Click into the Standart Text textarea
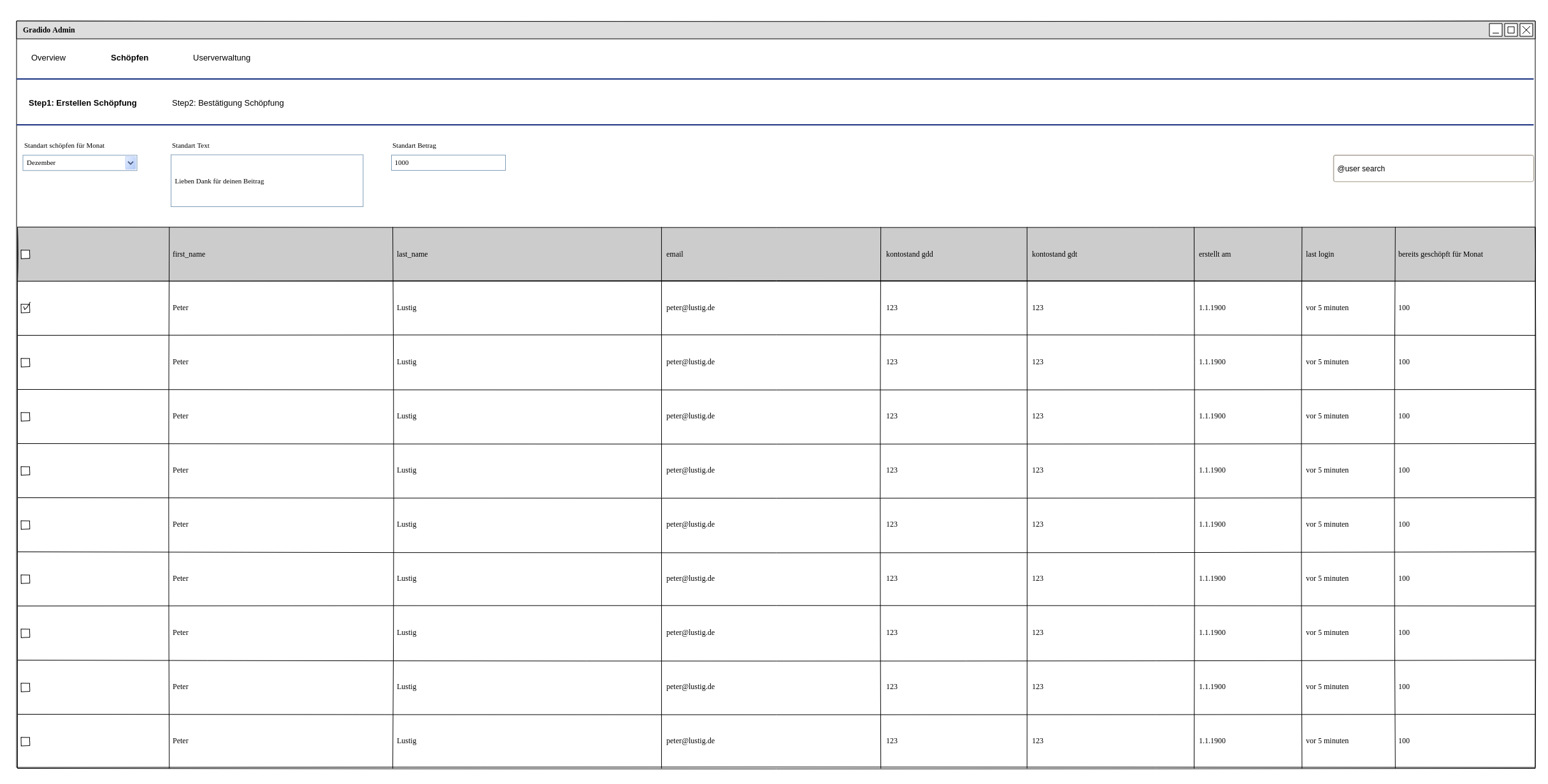 point(267,181)
